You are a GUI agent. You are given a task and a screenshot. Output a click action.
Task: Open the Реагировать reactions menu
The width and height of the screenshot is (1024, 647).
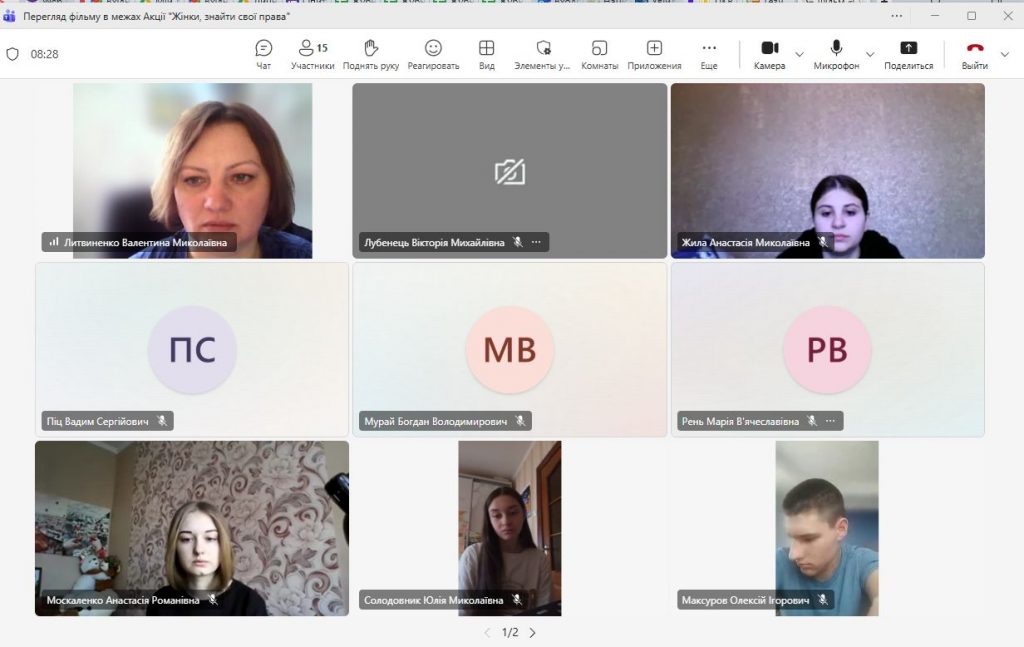coord(433,54)
